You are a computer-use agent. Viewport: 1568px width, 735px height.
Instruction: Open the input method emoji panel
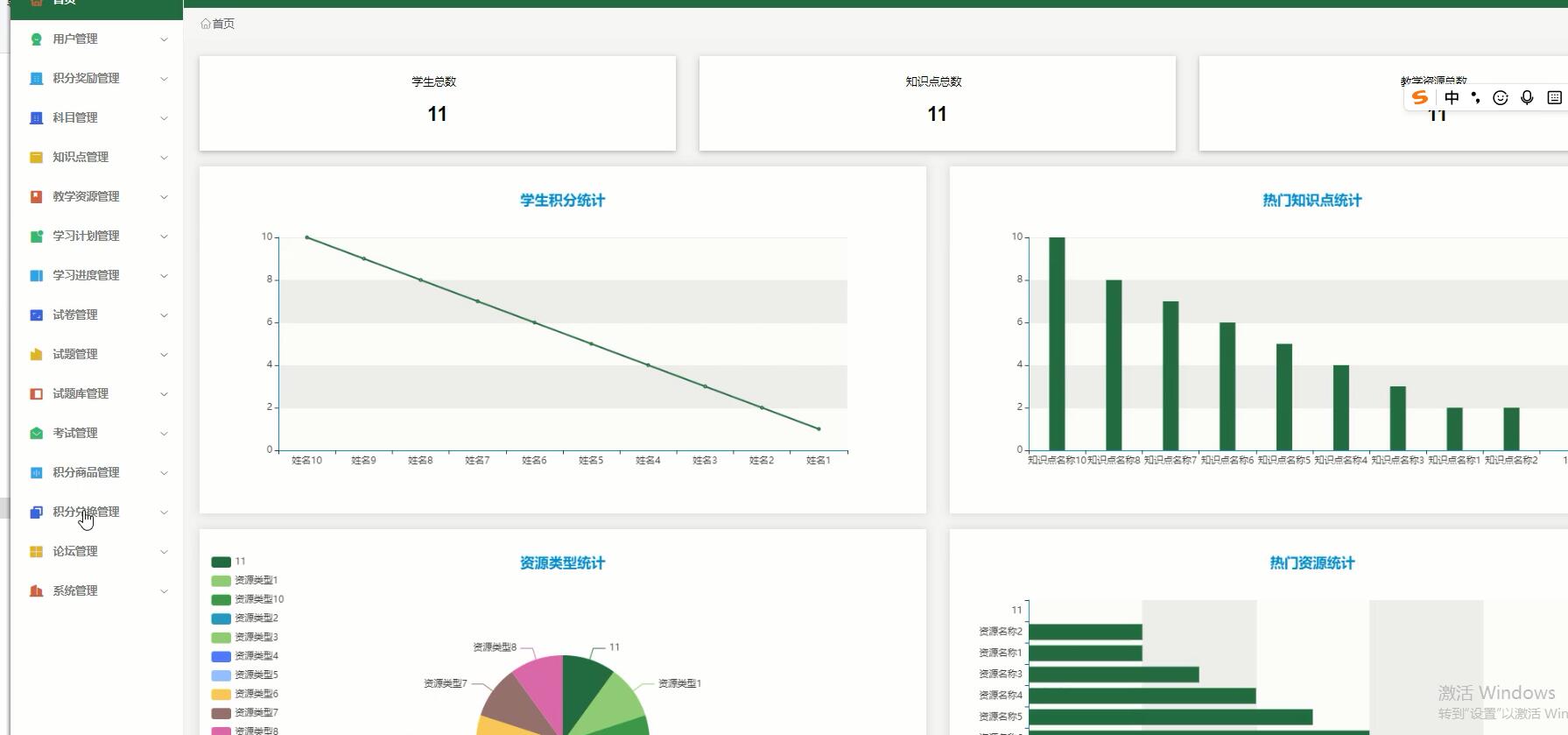(1501, 98)
